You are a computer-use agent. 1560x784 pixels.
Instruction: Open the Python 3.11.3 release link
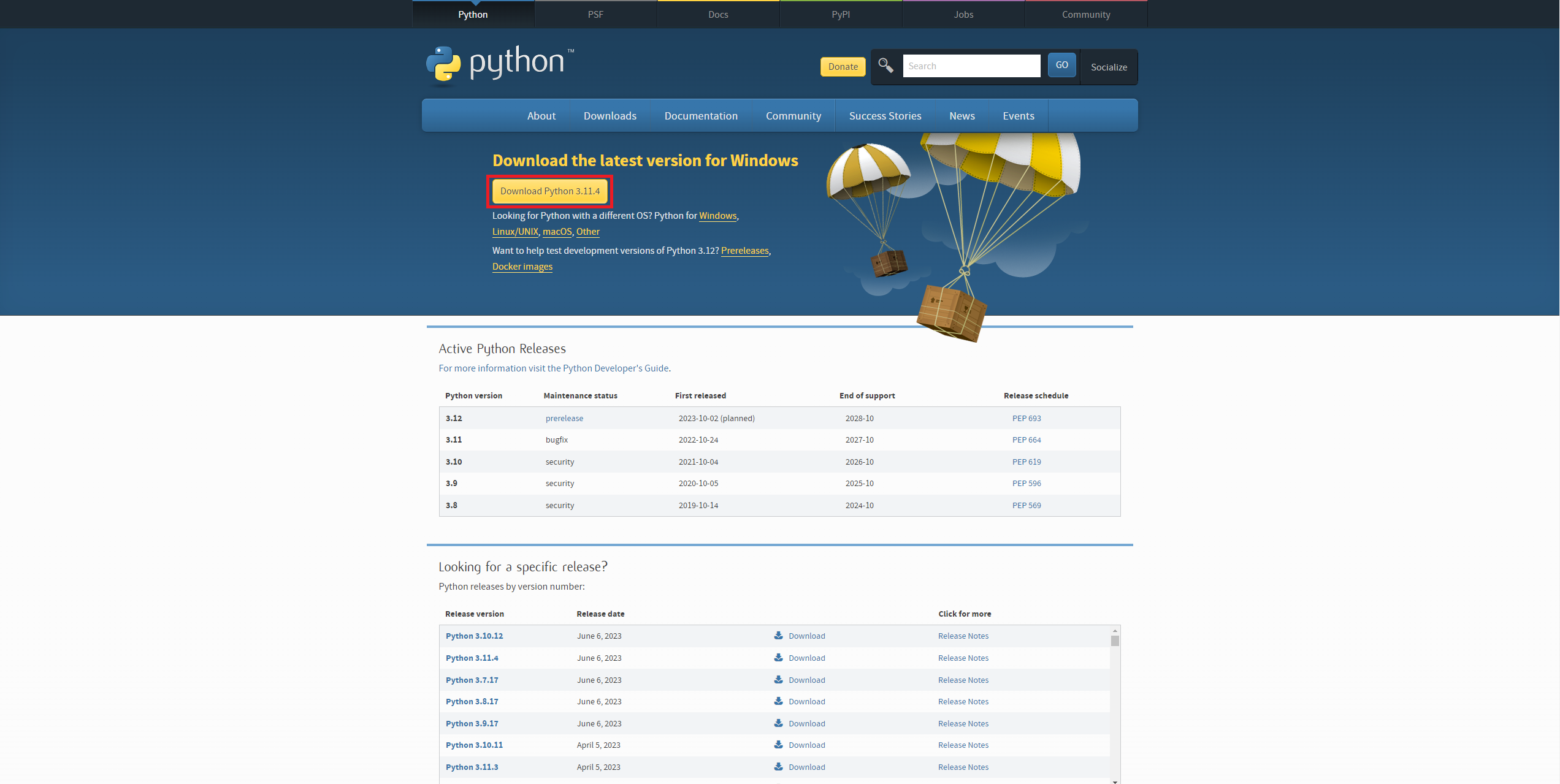(472, 767)
